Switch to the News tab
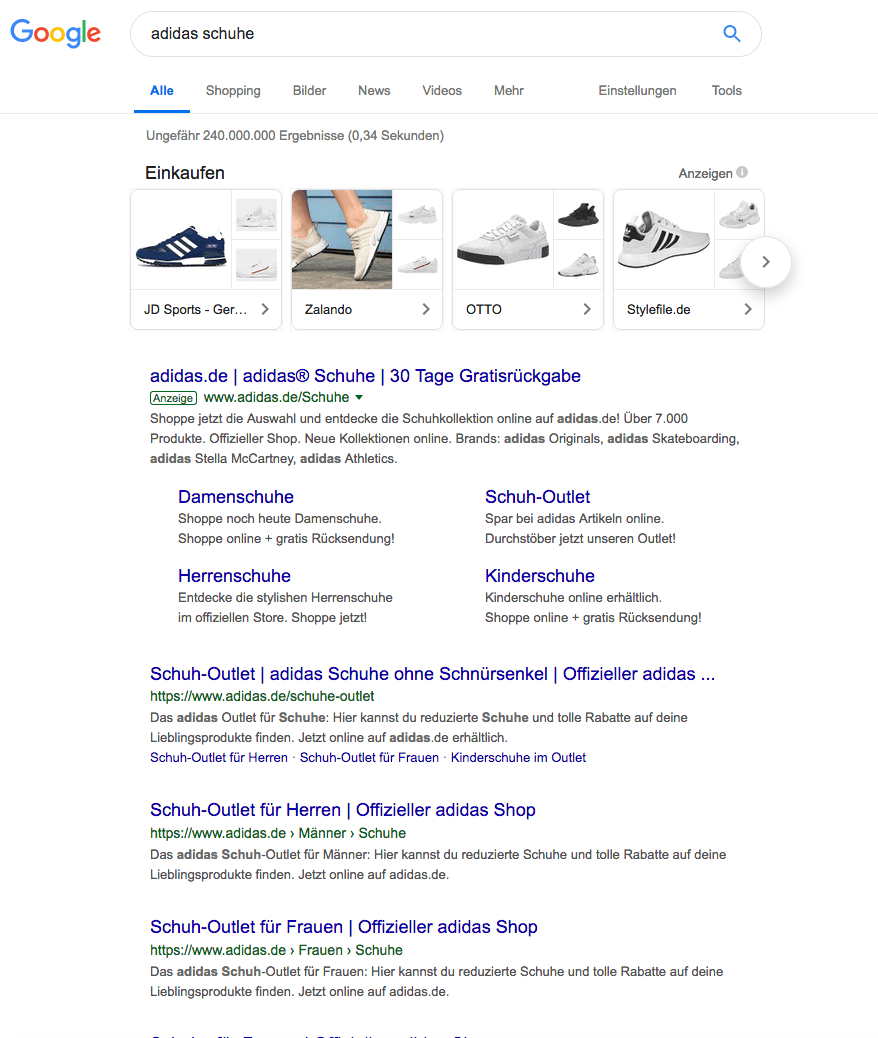 tap(374, 91)
